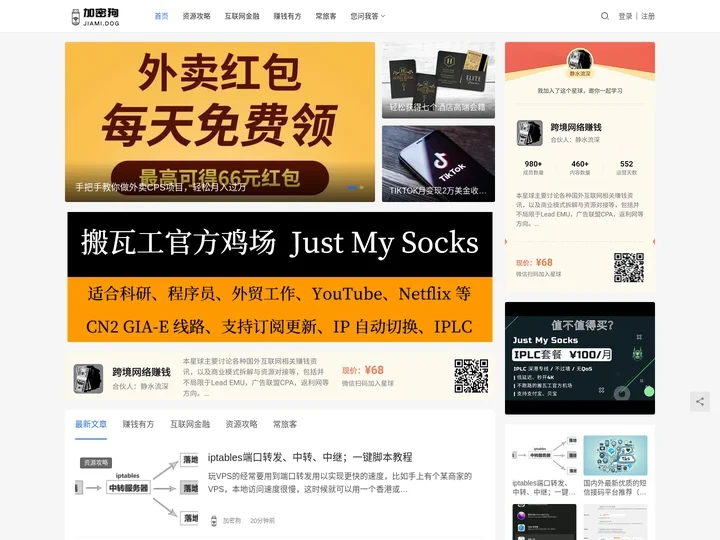This screenshot has height=540, width=720.
Task: Click the 460+ 内容数量 stat
Action: click(580, 168)
